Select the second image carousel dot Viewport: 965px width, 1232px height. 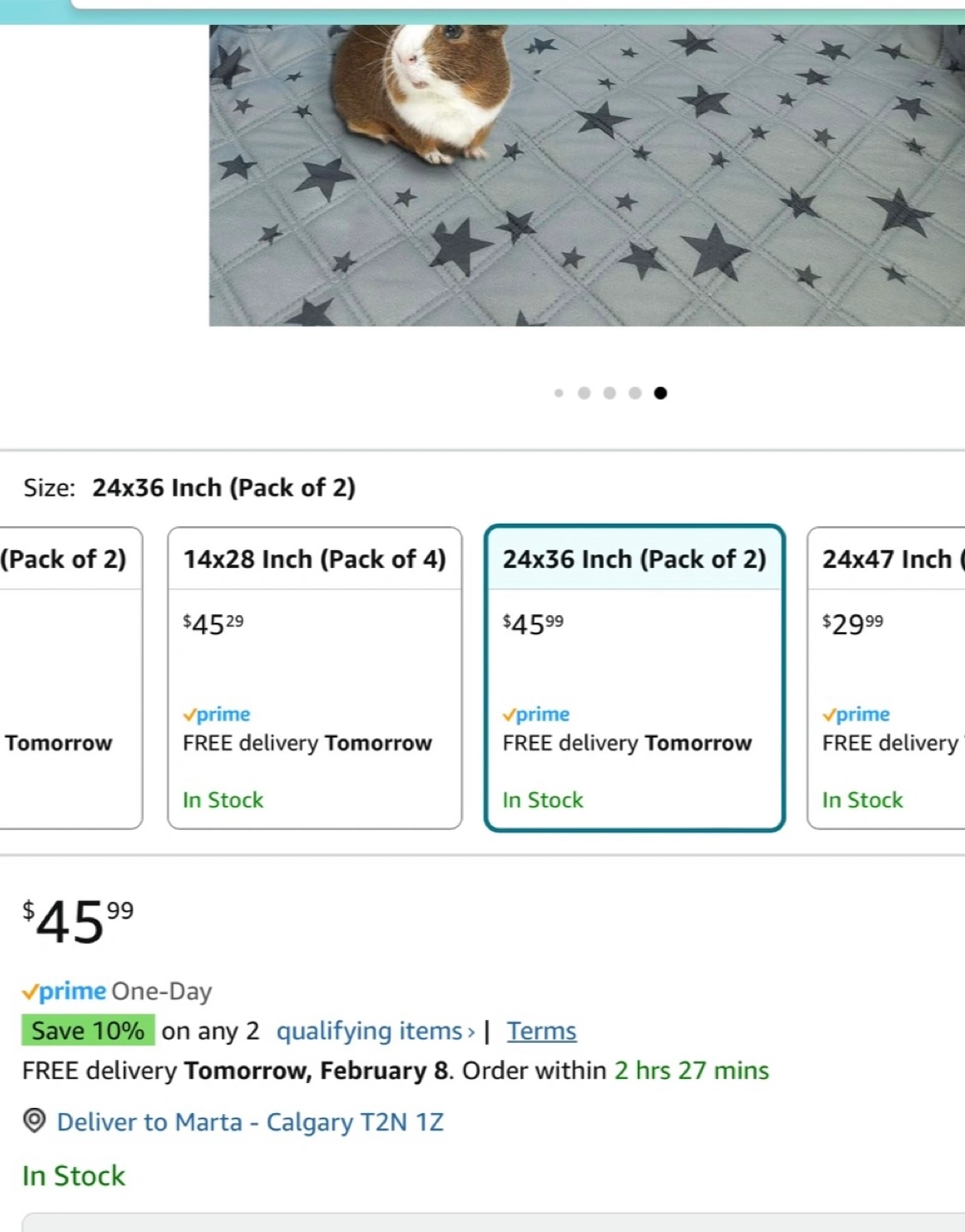click(x=584, y=394)
